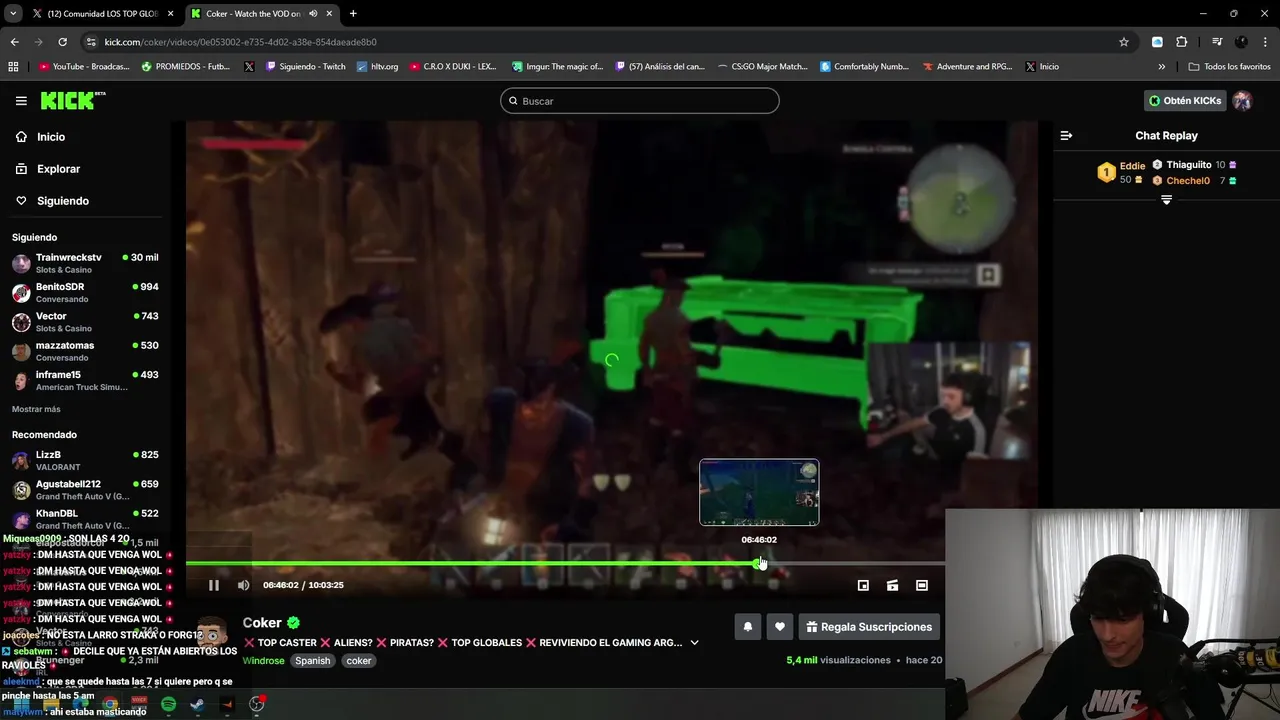This screenshot has height=720, width=1280.
Task: Open KhanDBL recommended channel
Action: point(85,519)
